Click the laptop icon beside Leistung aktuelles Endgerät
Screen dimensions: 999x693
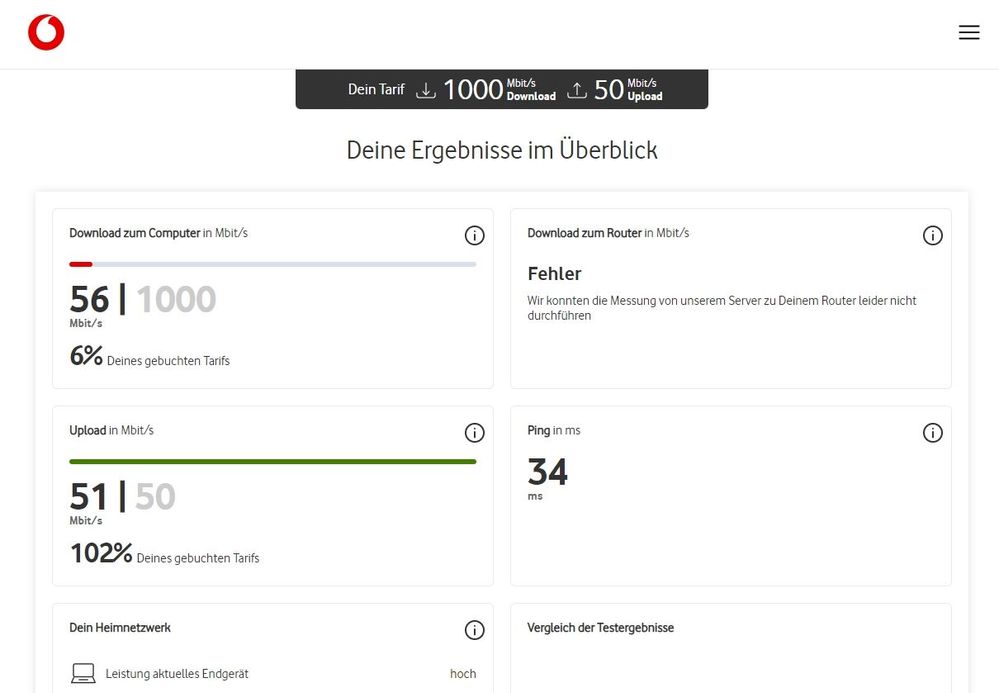[x=83, y=673]
